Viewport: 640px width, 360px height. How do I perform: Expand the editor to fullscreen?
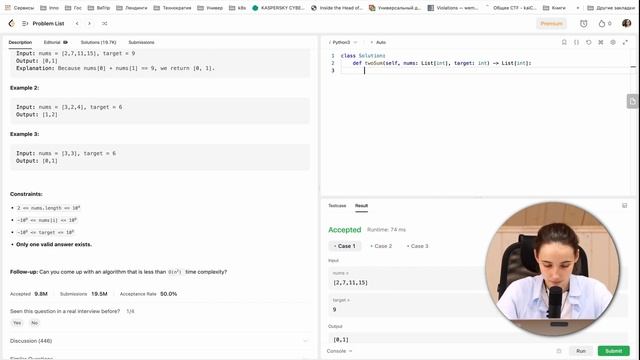pos(625,42)
